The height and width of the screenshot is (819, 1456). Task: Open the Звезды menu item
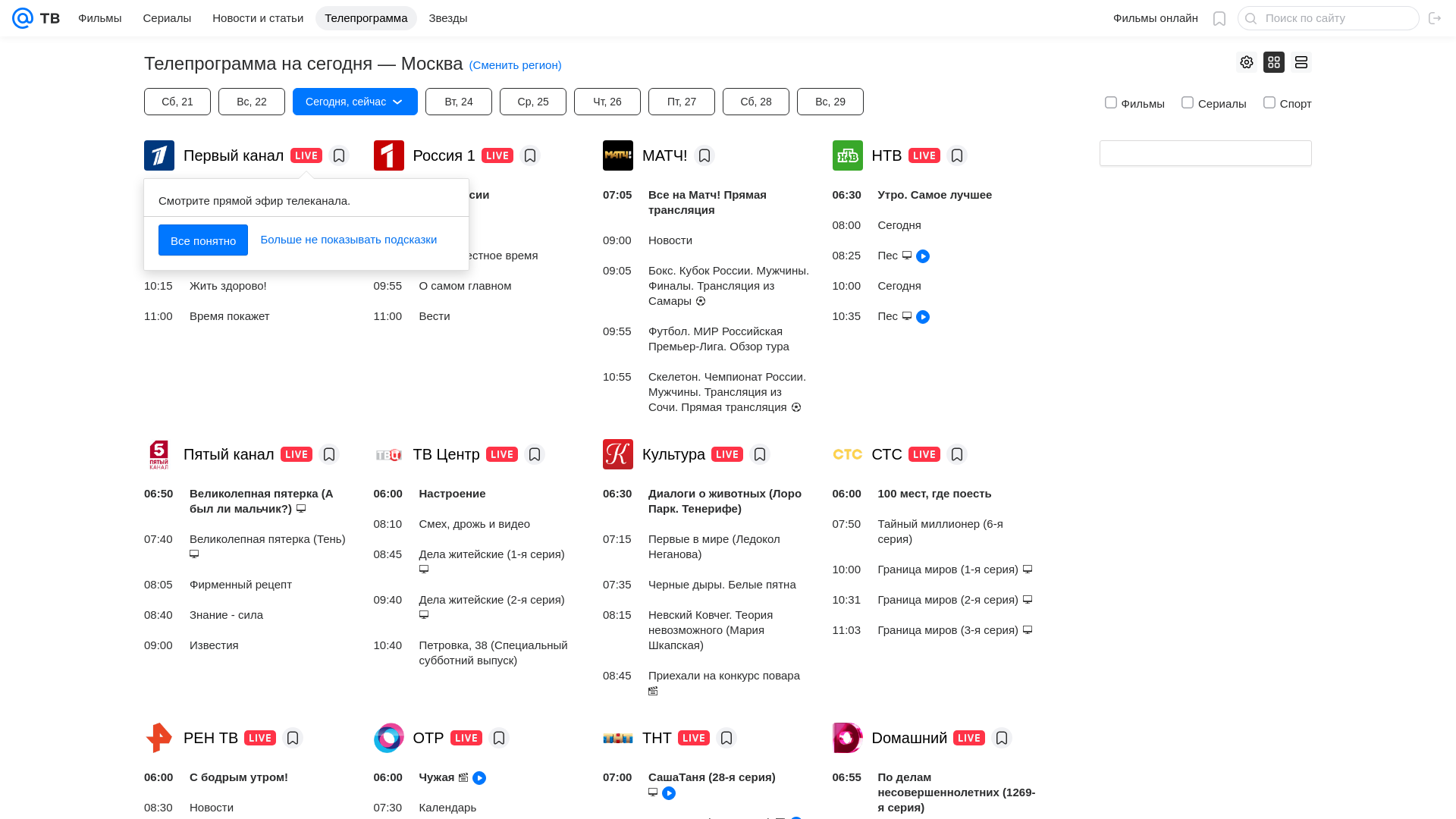pyautogui.click(x=448, y=18)
